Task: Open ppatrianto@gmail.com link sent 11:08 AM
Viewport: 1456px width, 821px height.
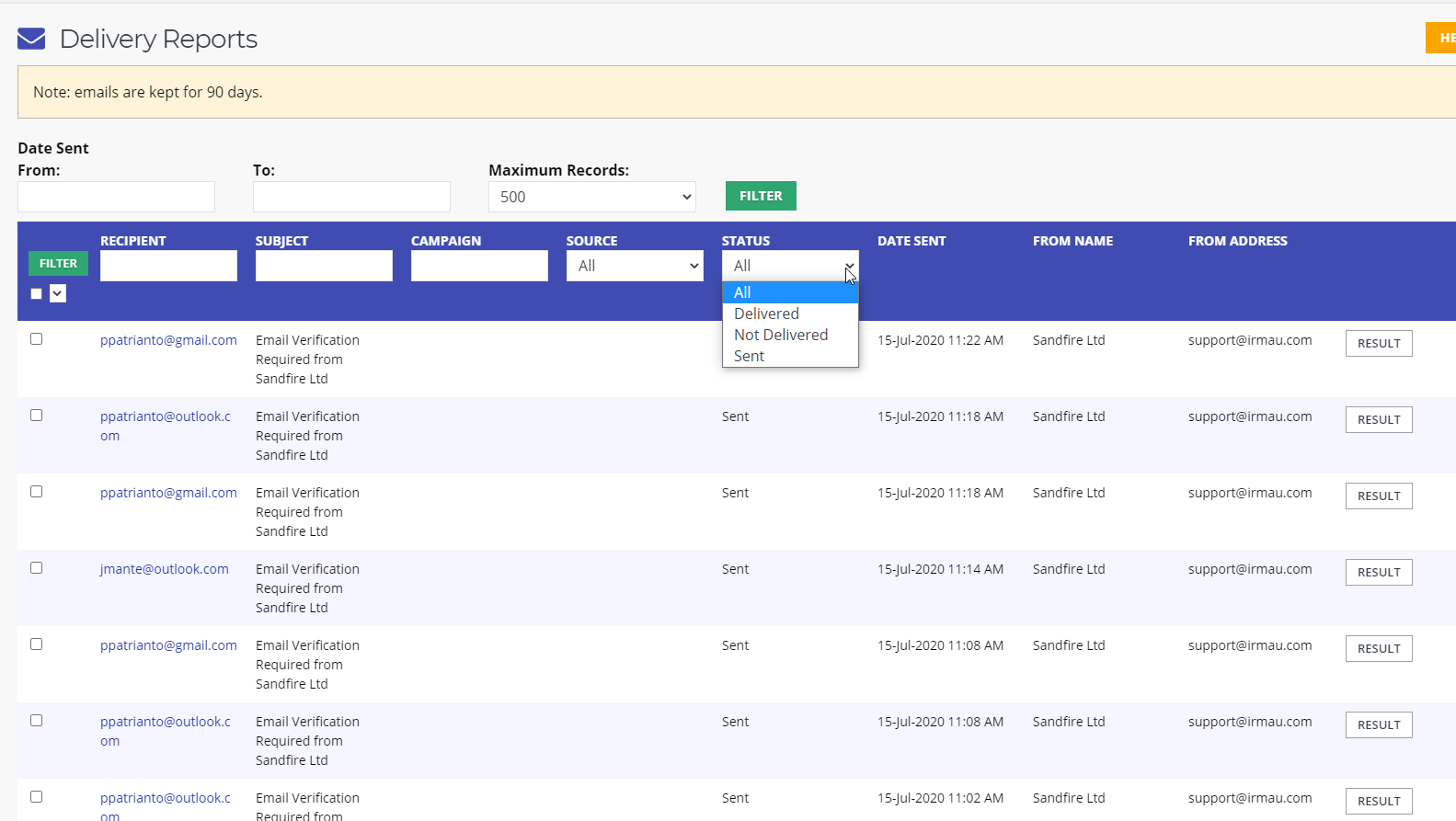Action: point(168,645)
